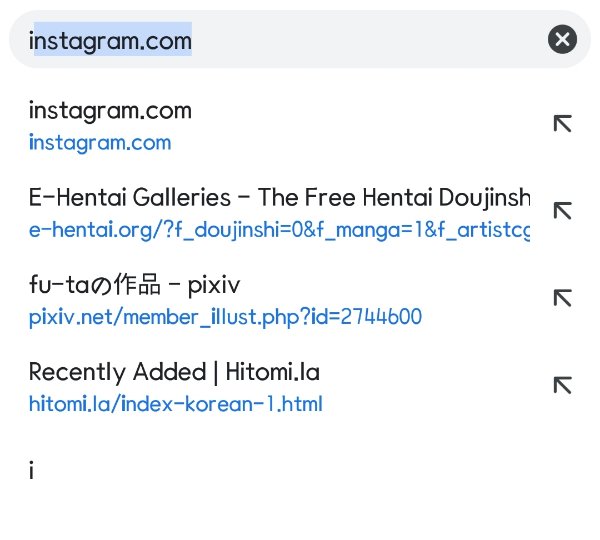This screenshot has width=600, height=540.
Task: Clear the address bar with the X icon
Action: (x=563, y=39)
